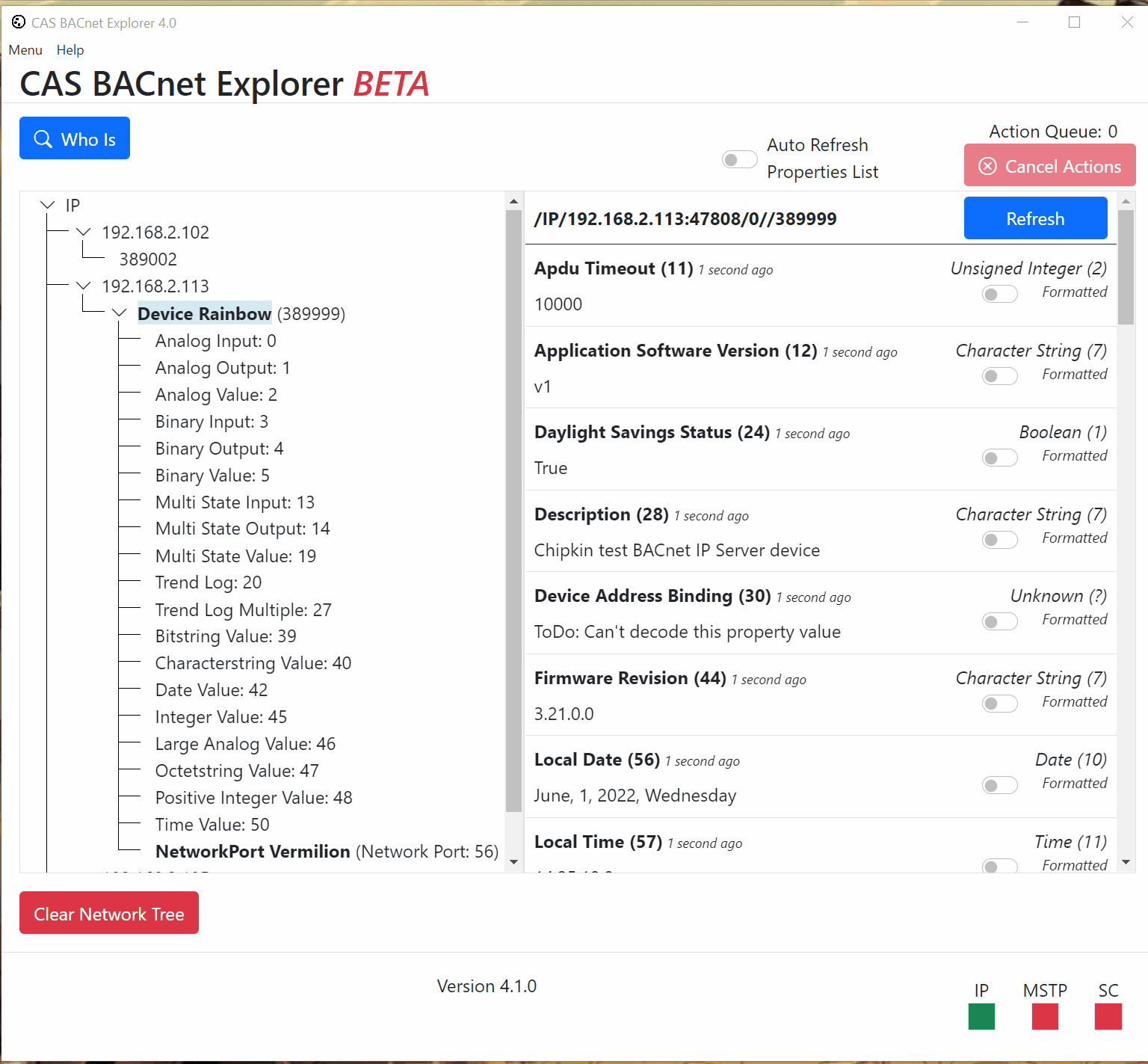The width and height of the screenshot is (1148, 1064).
Task: Click the Who Is button
Action: [75, 138]
